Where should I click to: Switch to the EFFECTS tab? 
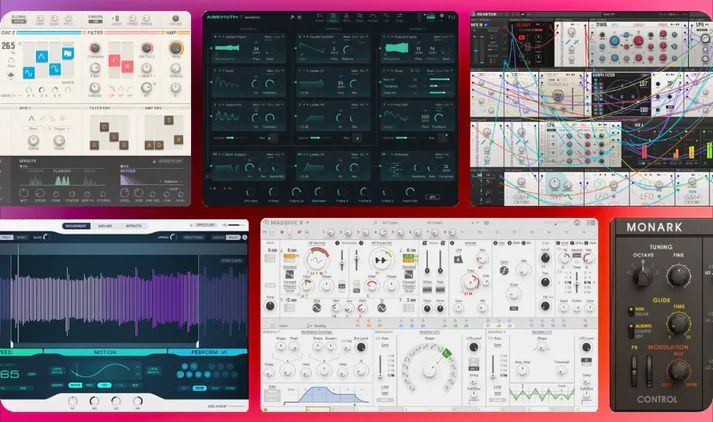(x=134, y=226)
